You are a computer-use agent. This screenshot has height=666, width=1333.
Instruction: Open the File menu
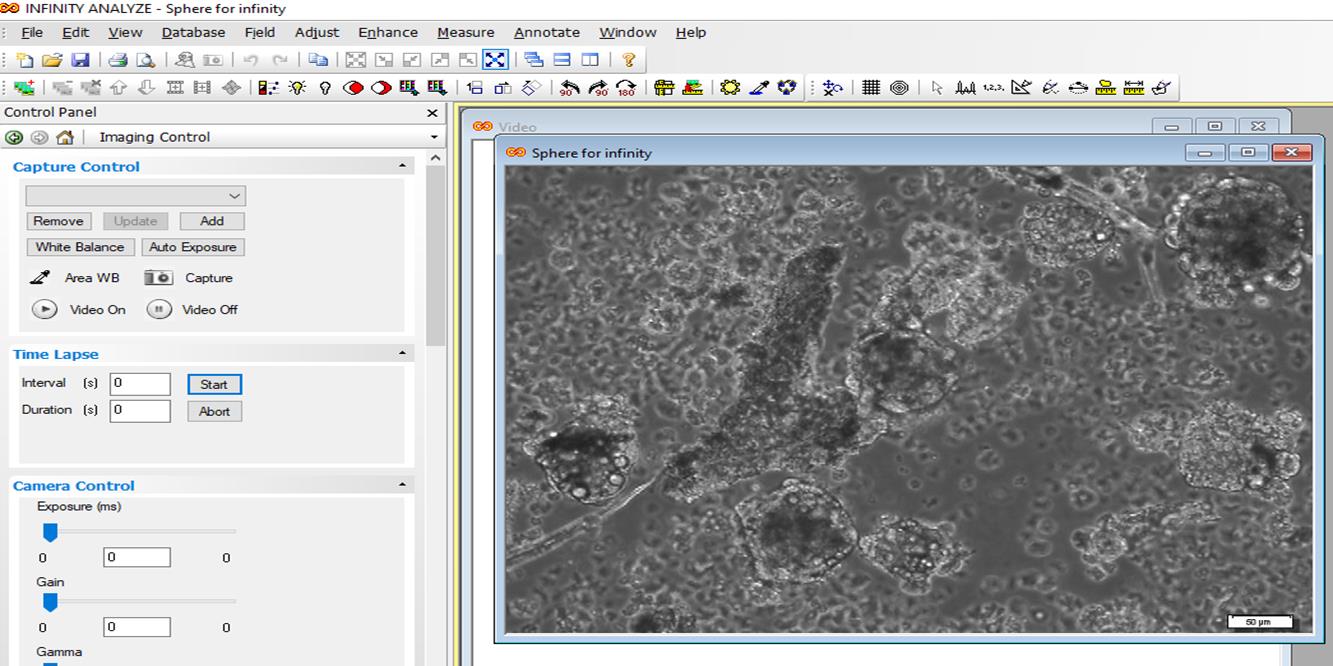pos(32,32)
